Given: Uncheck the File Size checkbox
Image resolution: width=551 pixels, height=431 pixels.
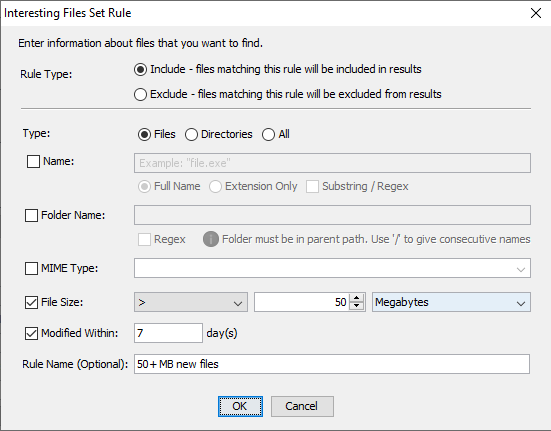Looking at the screenshot, I should [31, 302].
